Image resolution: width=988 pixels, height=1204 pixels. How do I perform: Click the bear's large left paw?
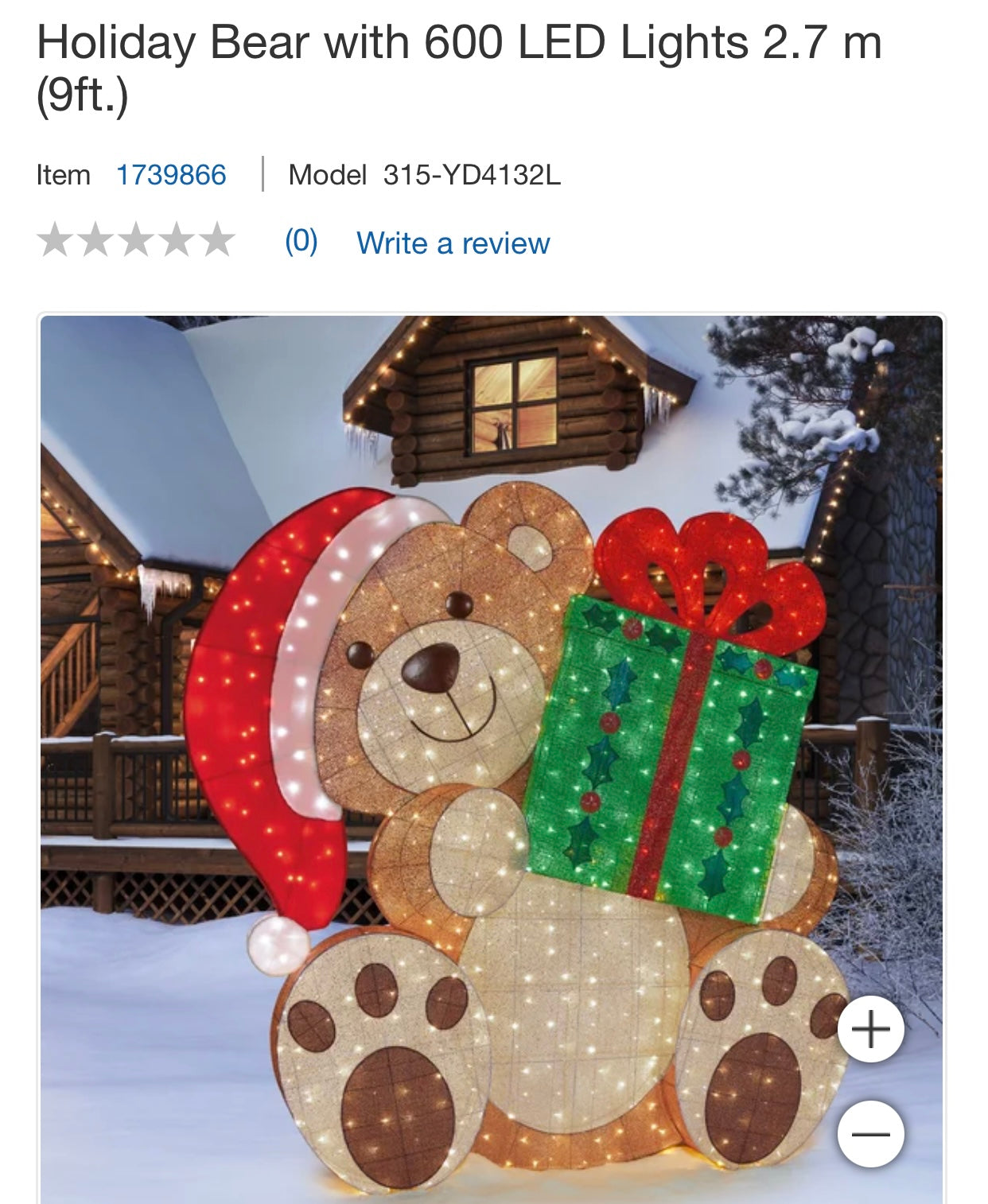(382, 1062)
